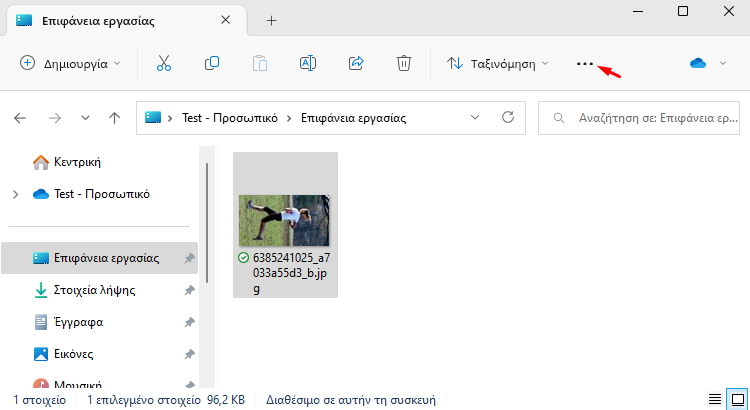Click Test - Προσωπικό in the breadcrumb
This screenshot has height=410, width=750.
point(230,118)
